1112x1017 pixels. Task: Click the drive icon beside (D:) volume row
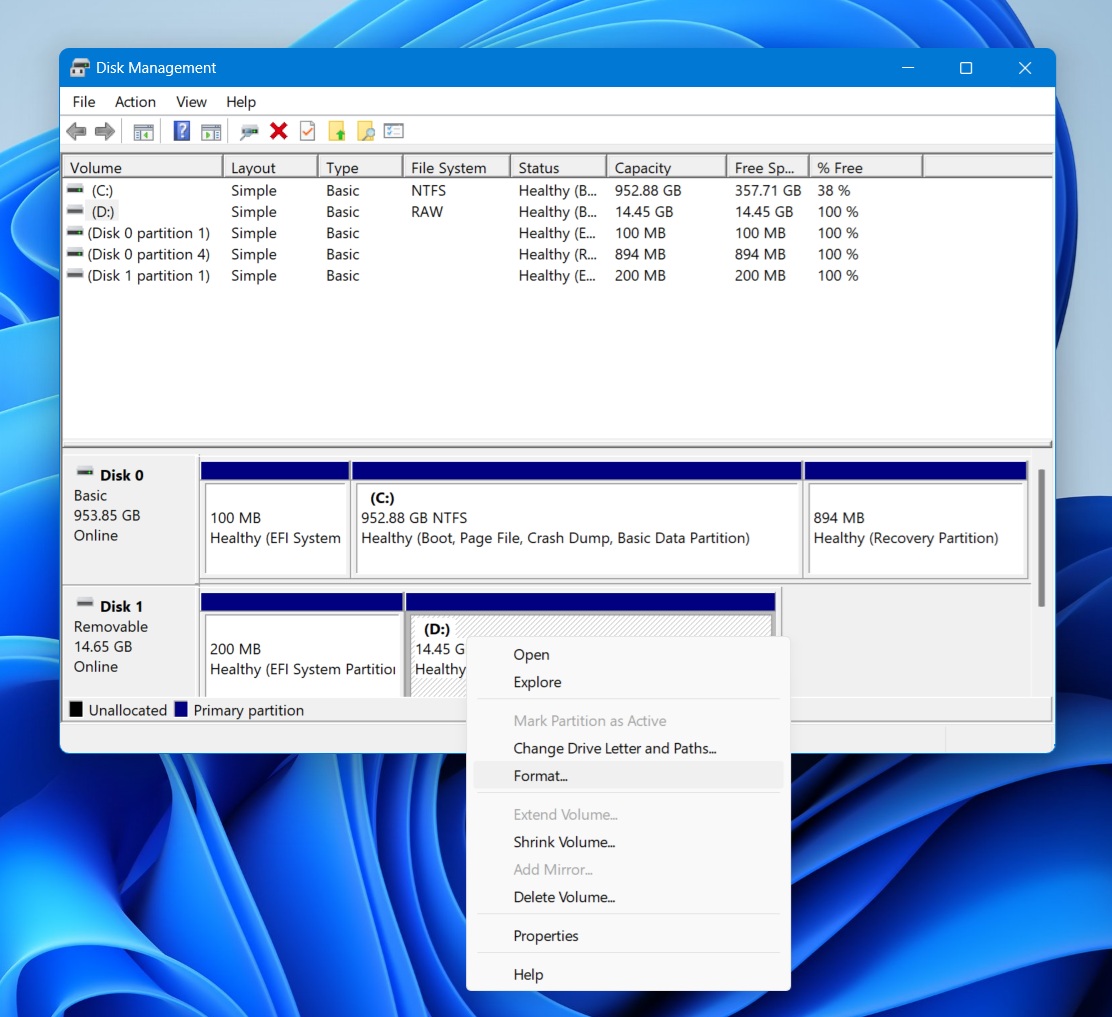[x=75, y=211]
